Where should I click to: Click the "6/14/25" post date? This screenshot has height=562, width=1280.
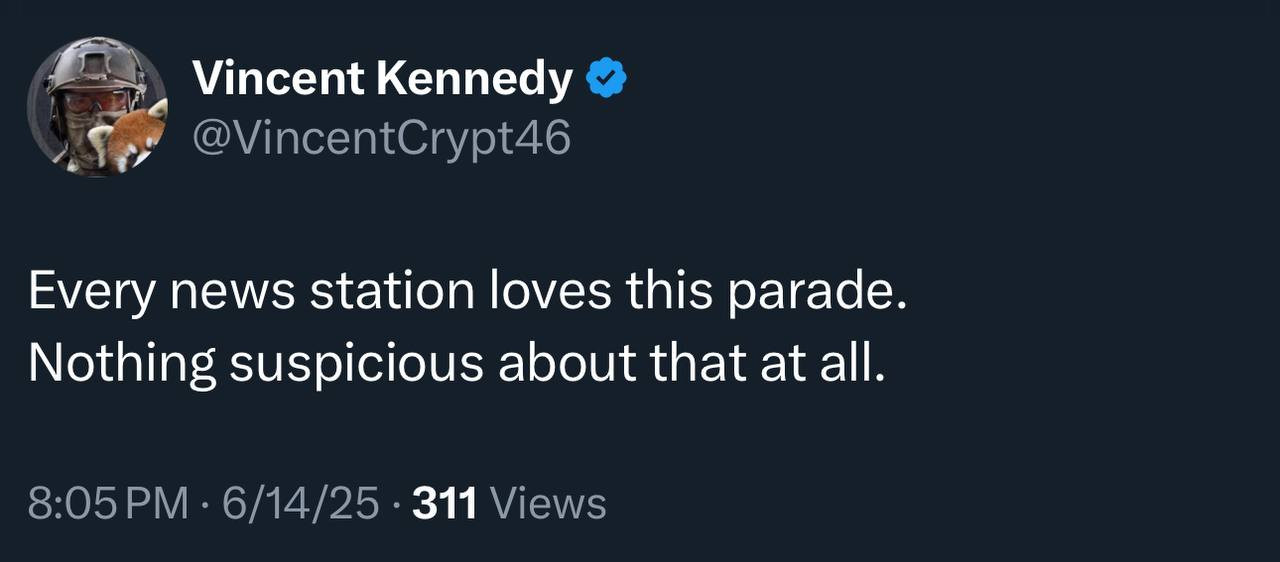tap(301, 503)
